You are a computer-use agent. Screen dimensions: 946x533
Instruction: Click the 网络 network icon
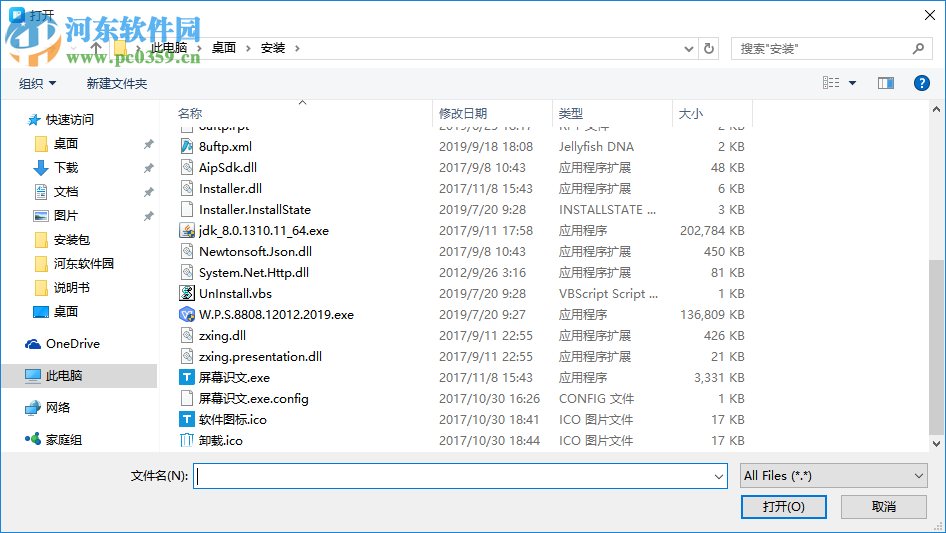33,408
